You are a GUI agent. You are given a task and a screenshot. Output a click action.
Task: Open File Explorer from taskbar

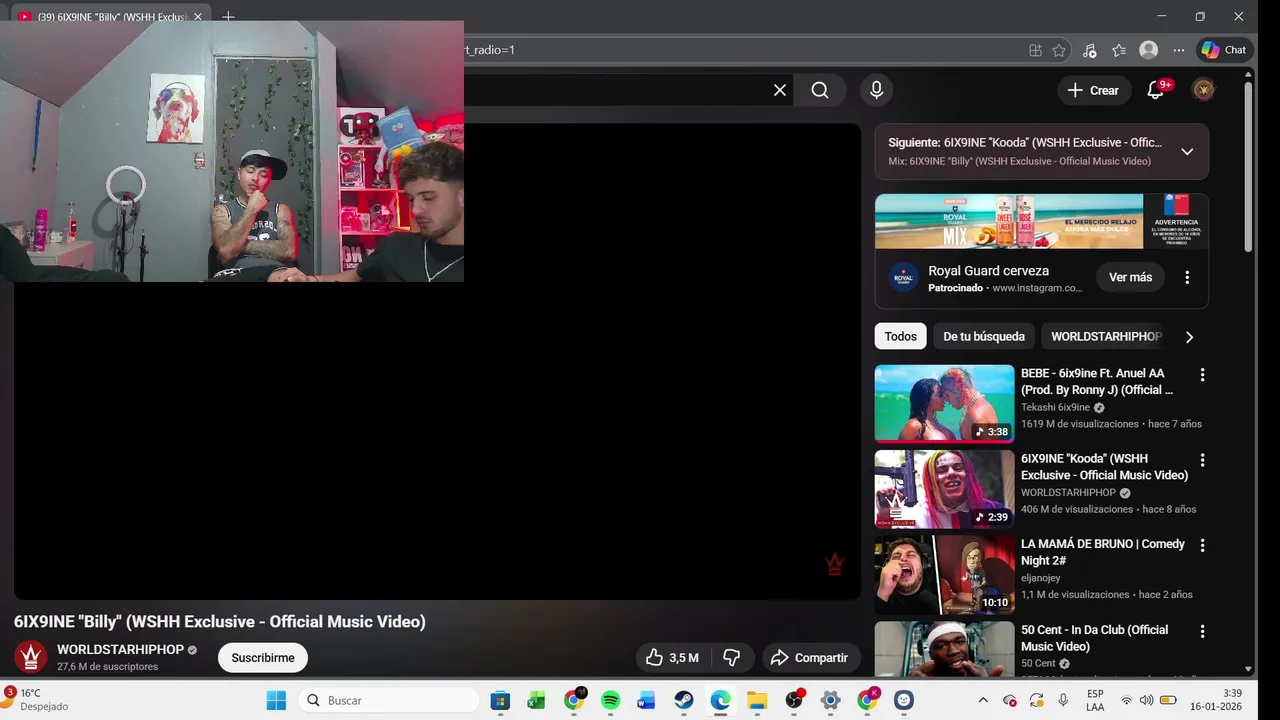click(x=757, y=701)
